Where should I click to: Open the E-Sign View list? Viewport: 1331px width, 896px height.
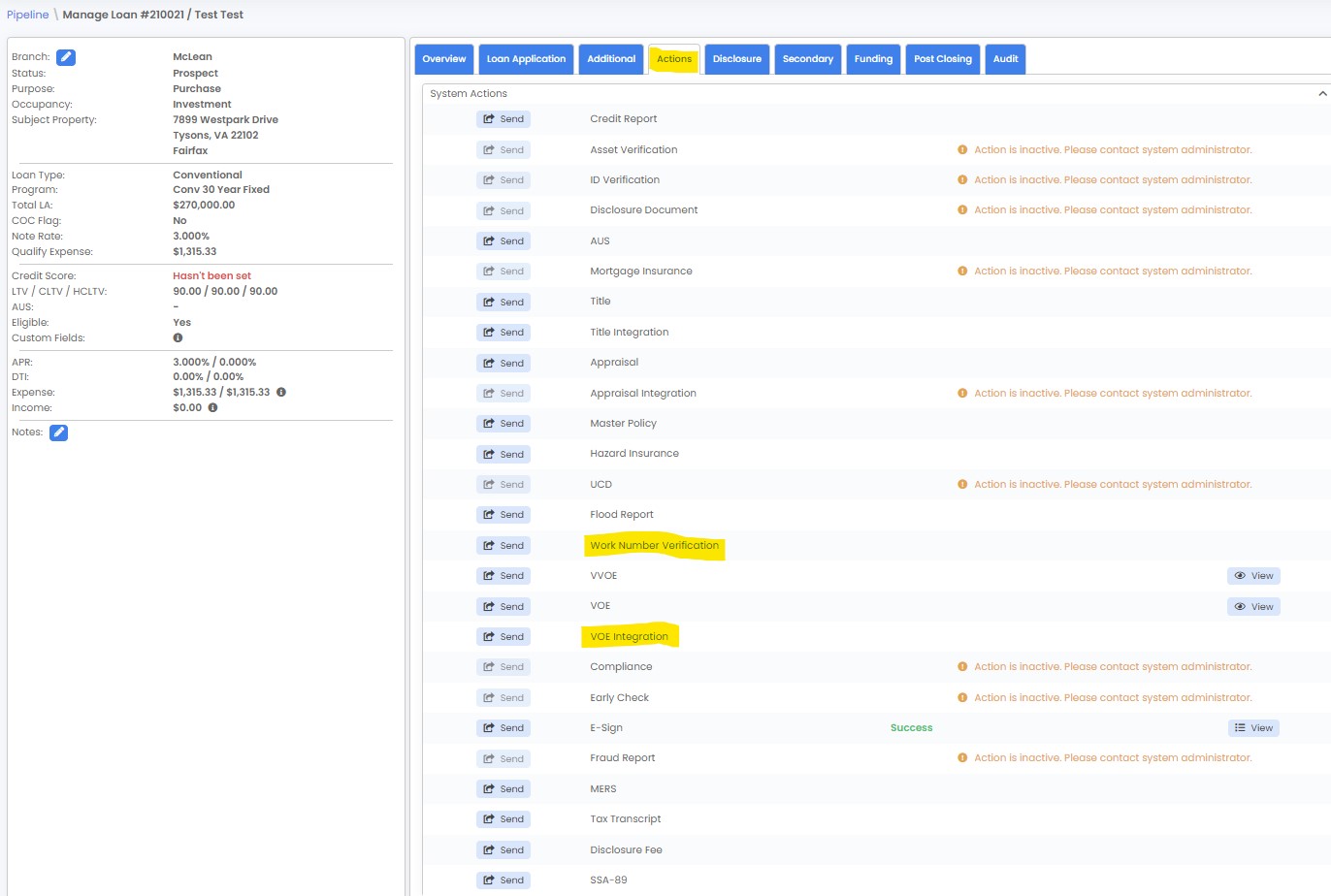(1253, 728)
